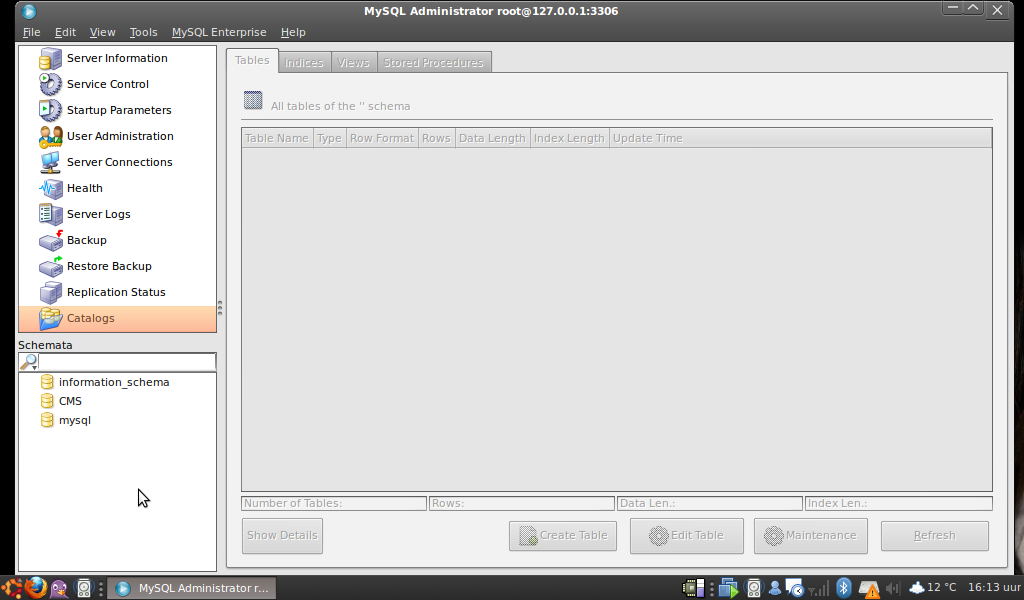Switch to the Stored Procedures tab
The image size is (1024, 600).
[x=434, y=63]
